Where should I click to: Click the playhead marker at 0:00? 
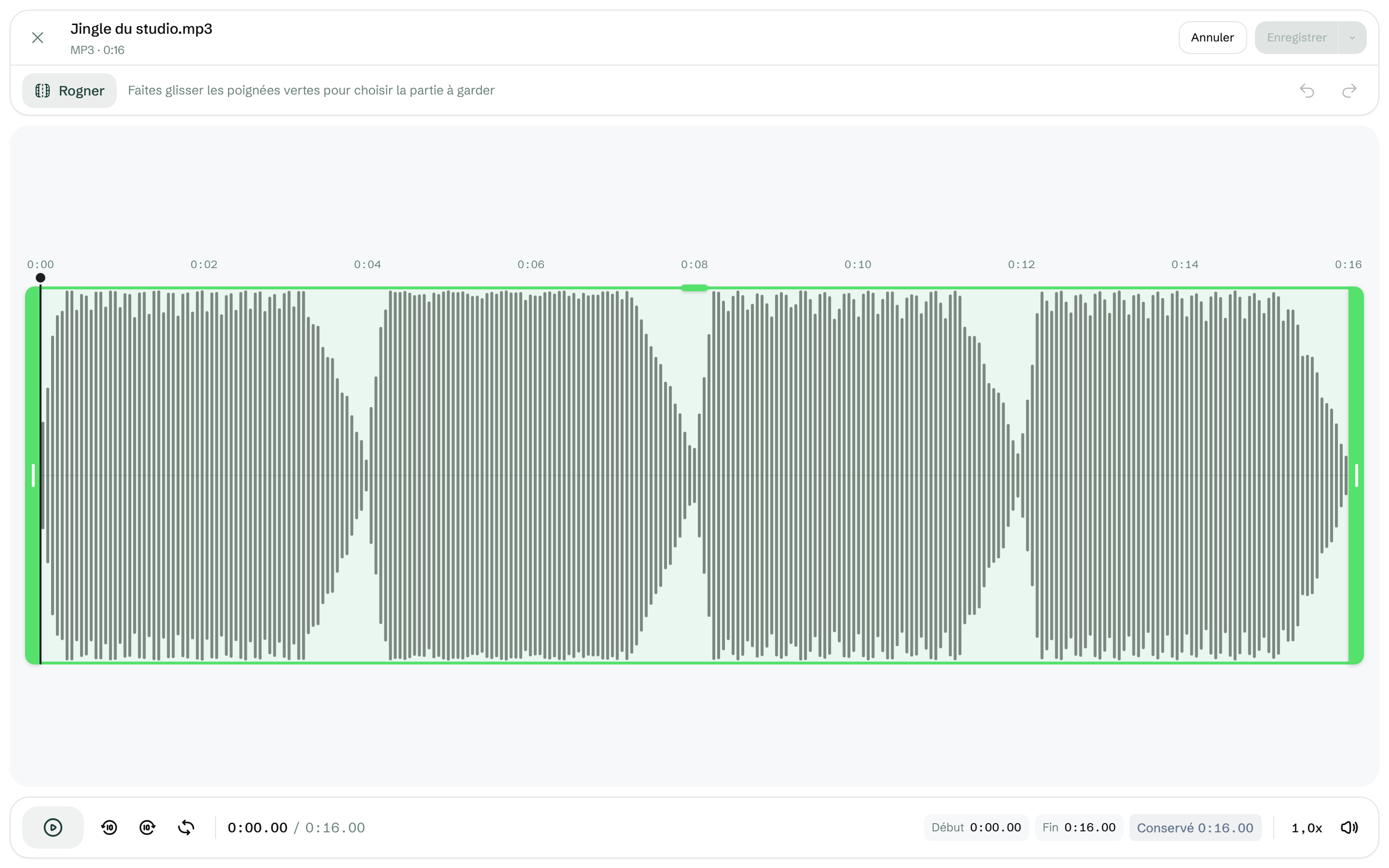[x=40, y=278]
